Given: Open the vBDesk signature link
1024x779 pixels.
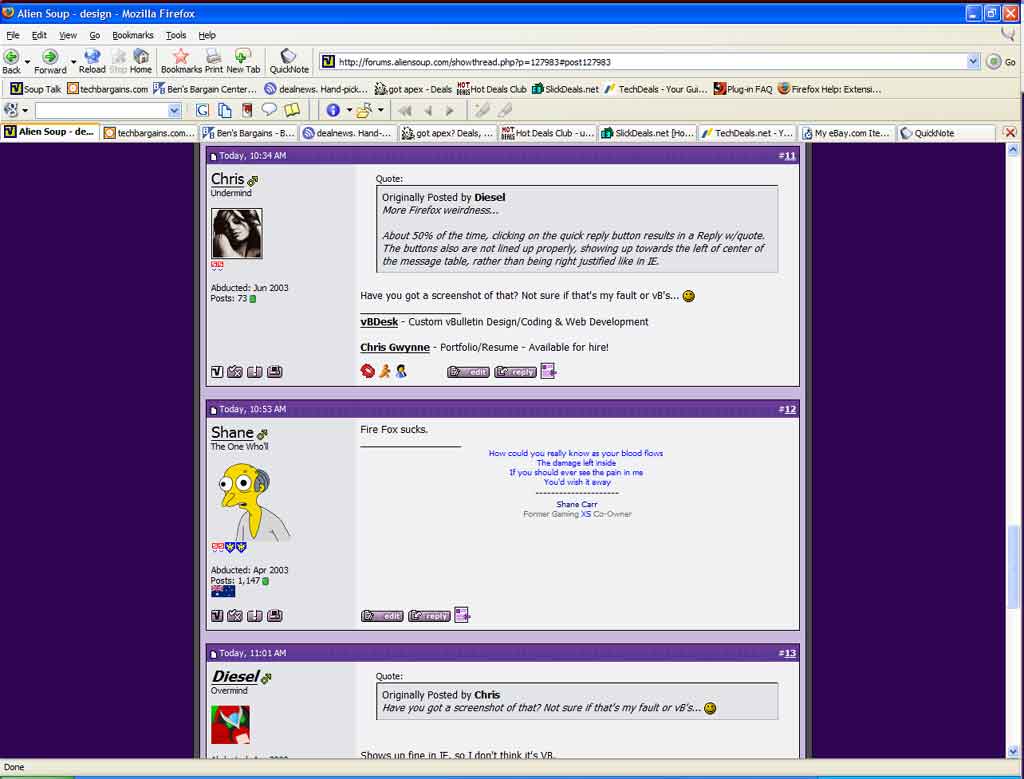Looking at the screenshot, I should pyautogui.click(x=379, y=321).
